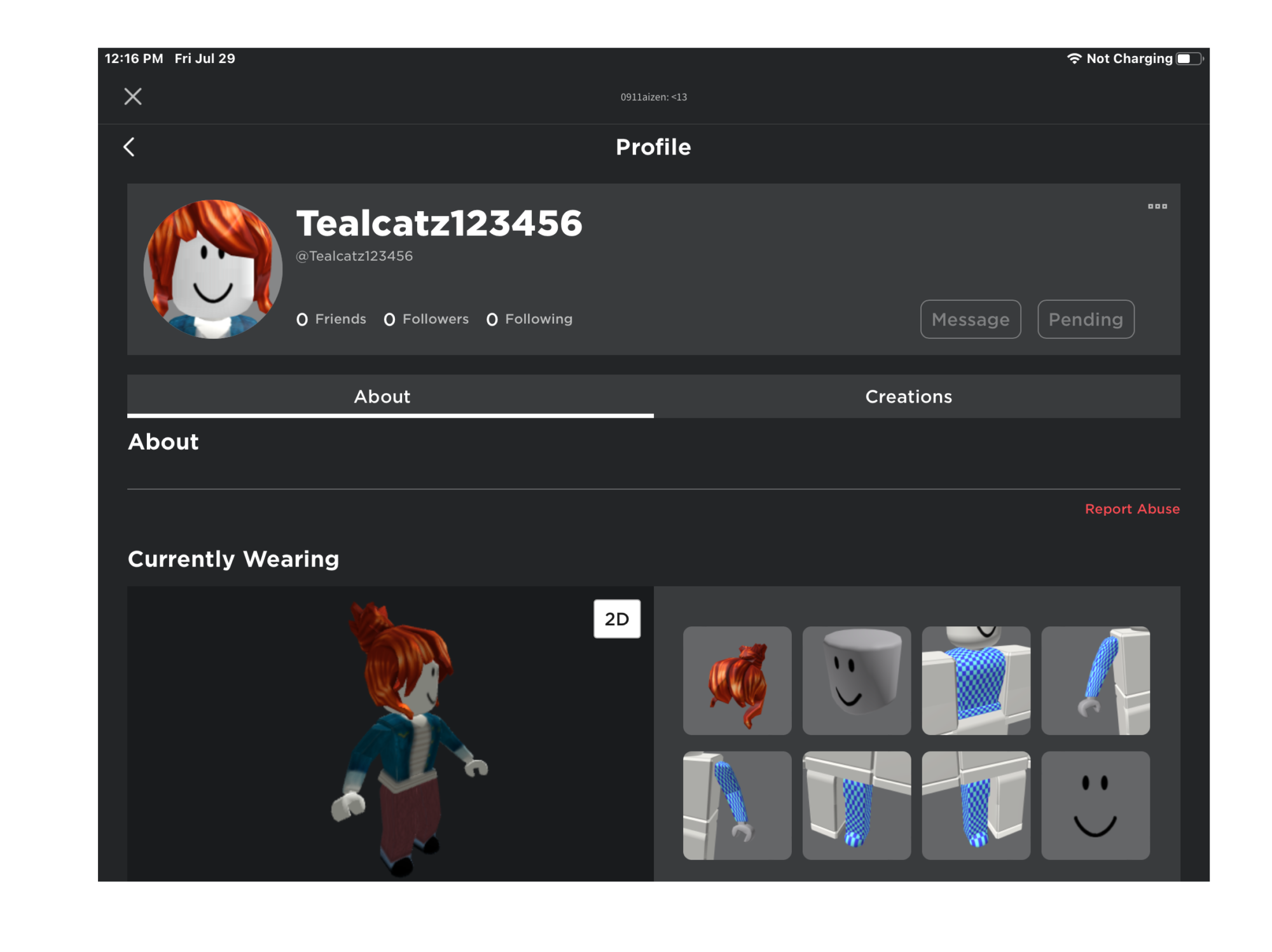Viewport: 1272px width, 952px height.
Task: Open the three-dot options menu
Action: 1157,206
